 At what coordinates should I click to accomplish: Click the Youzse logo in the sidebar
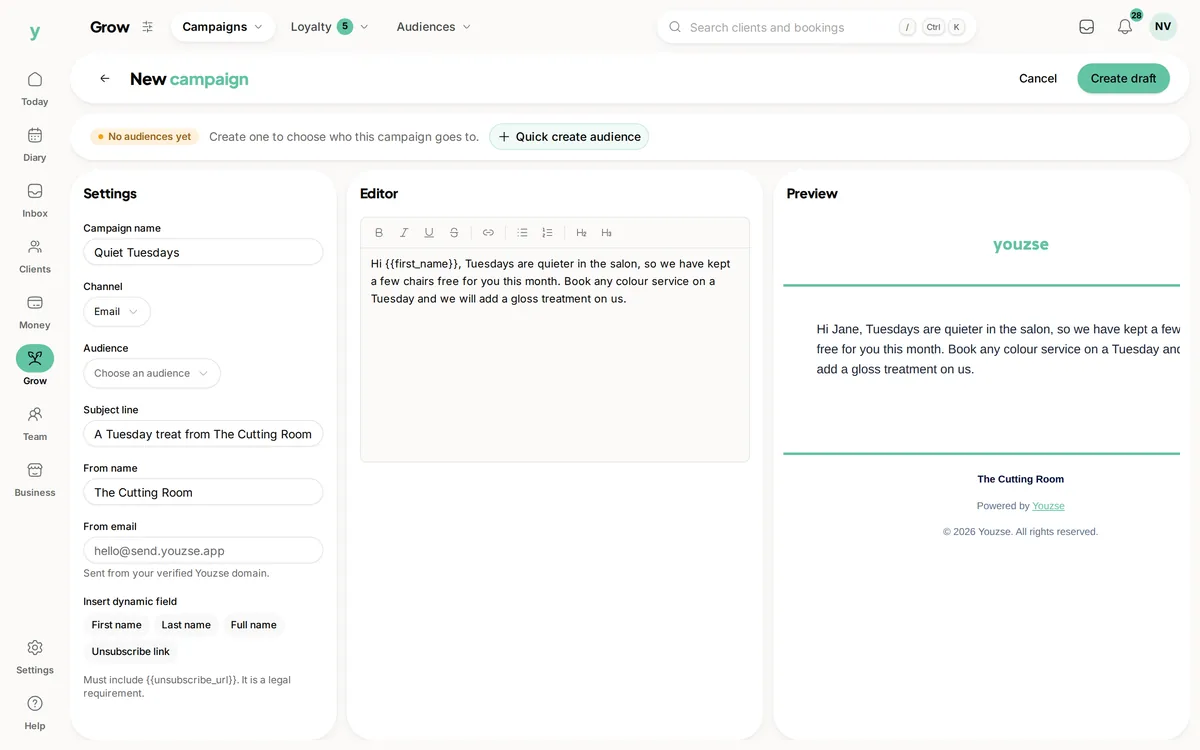[35, 32]
